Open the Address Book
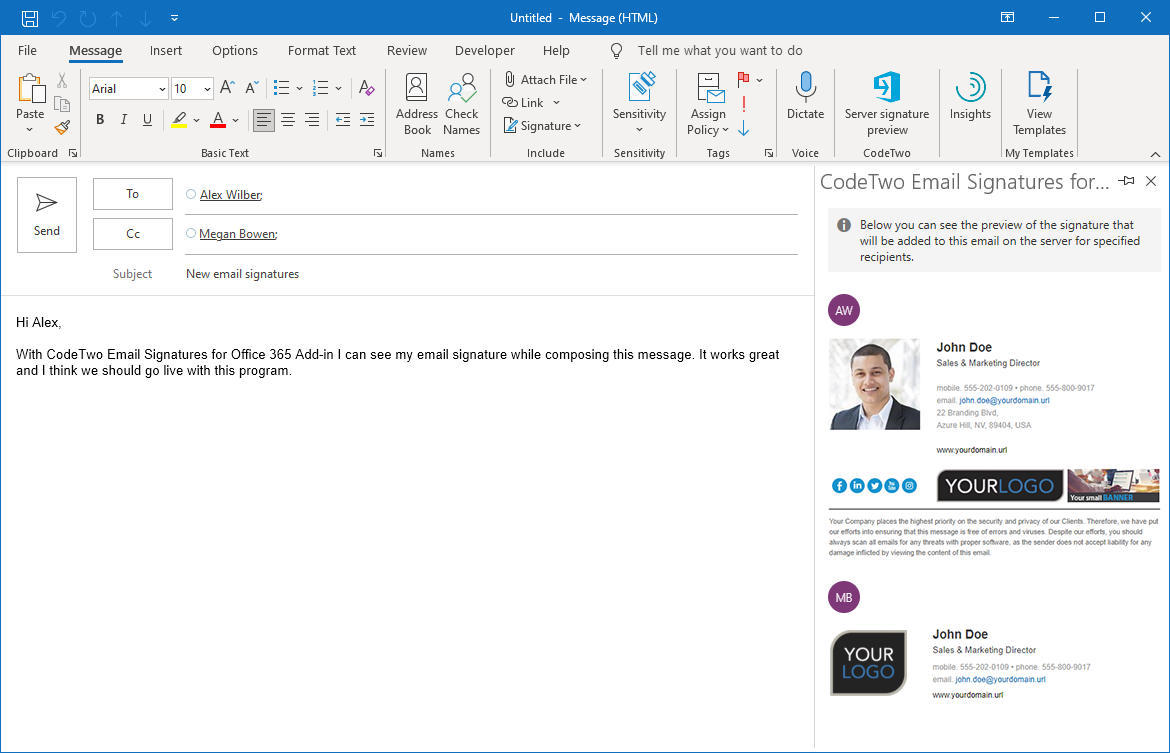 416,104
